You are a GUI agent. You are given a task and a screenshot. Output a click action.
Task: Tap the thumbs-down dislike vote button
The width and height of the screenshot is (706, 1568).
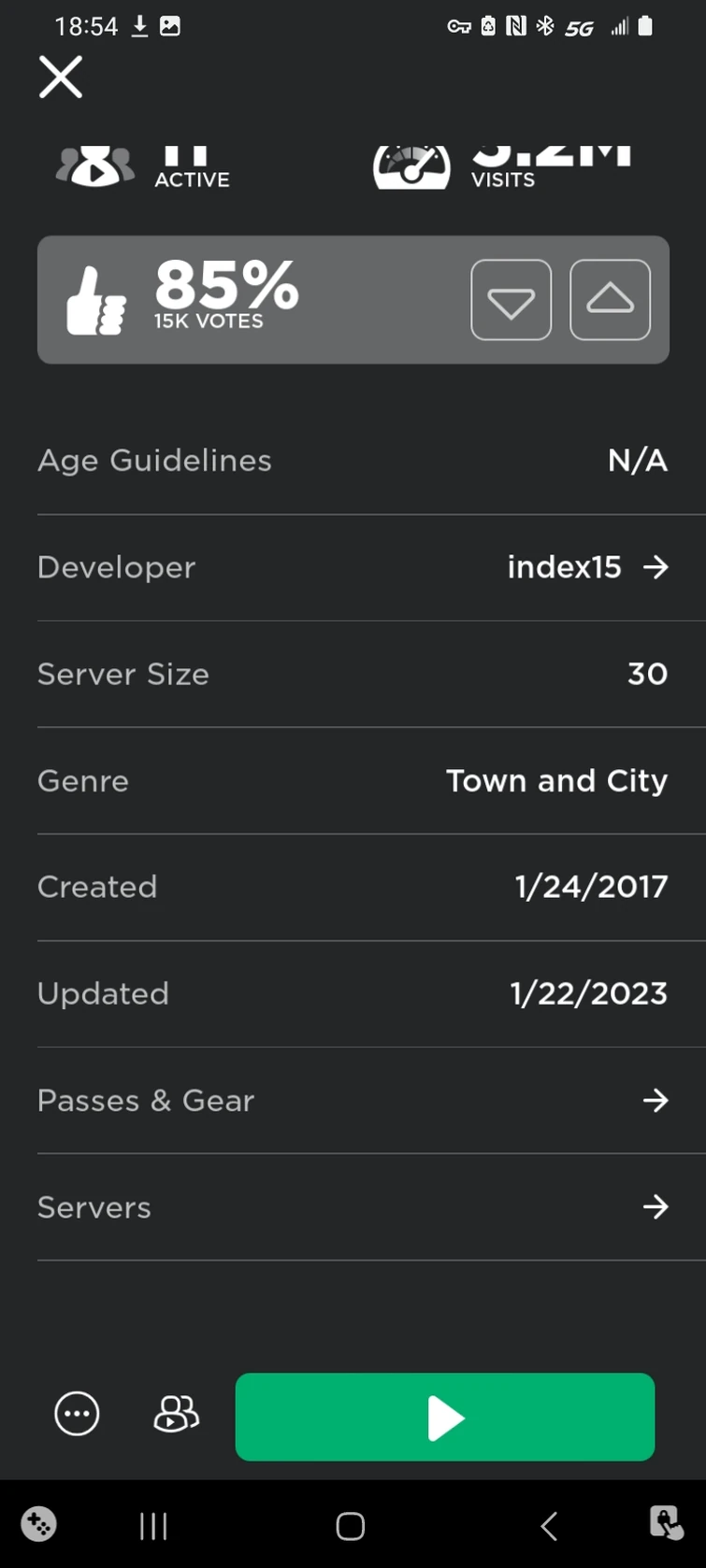pyautogui.click(x=511, y=300)
